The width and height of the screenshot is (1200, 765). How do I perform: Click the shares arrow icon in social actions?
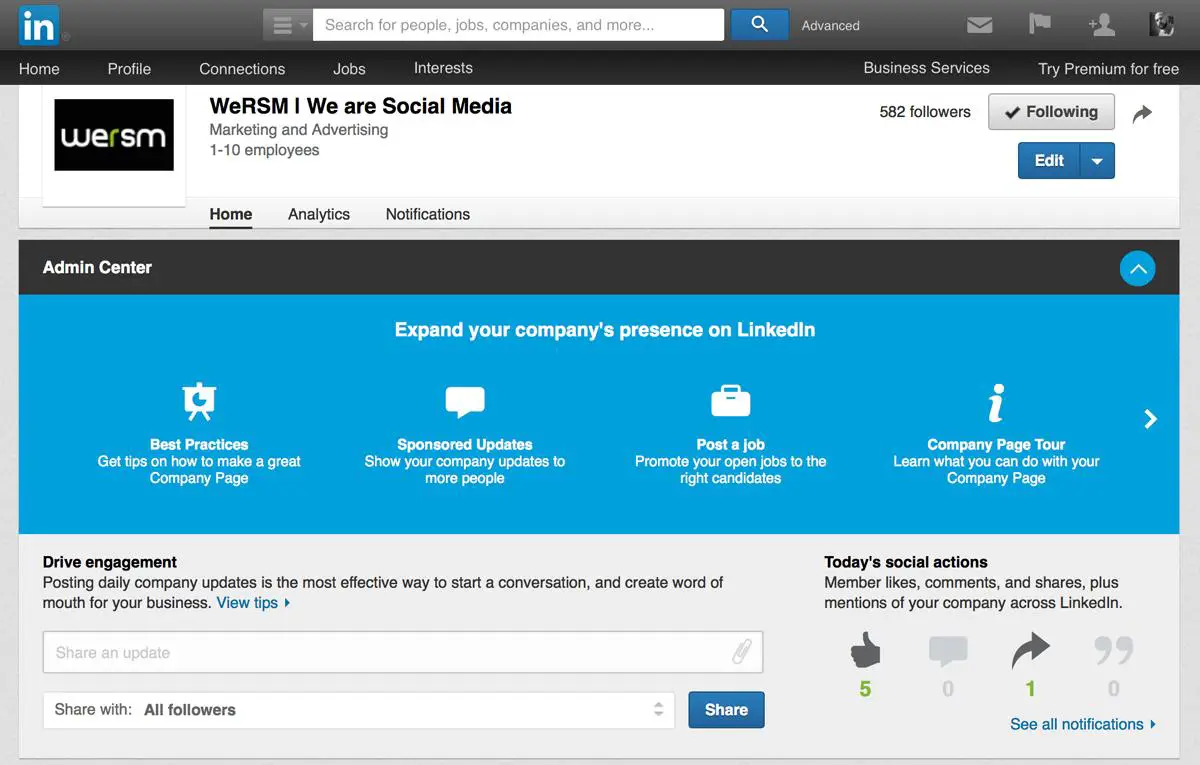click(x=1030, y=653)
